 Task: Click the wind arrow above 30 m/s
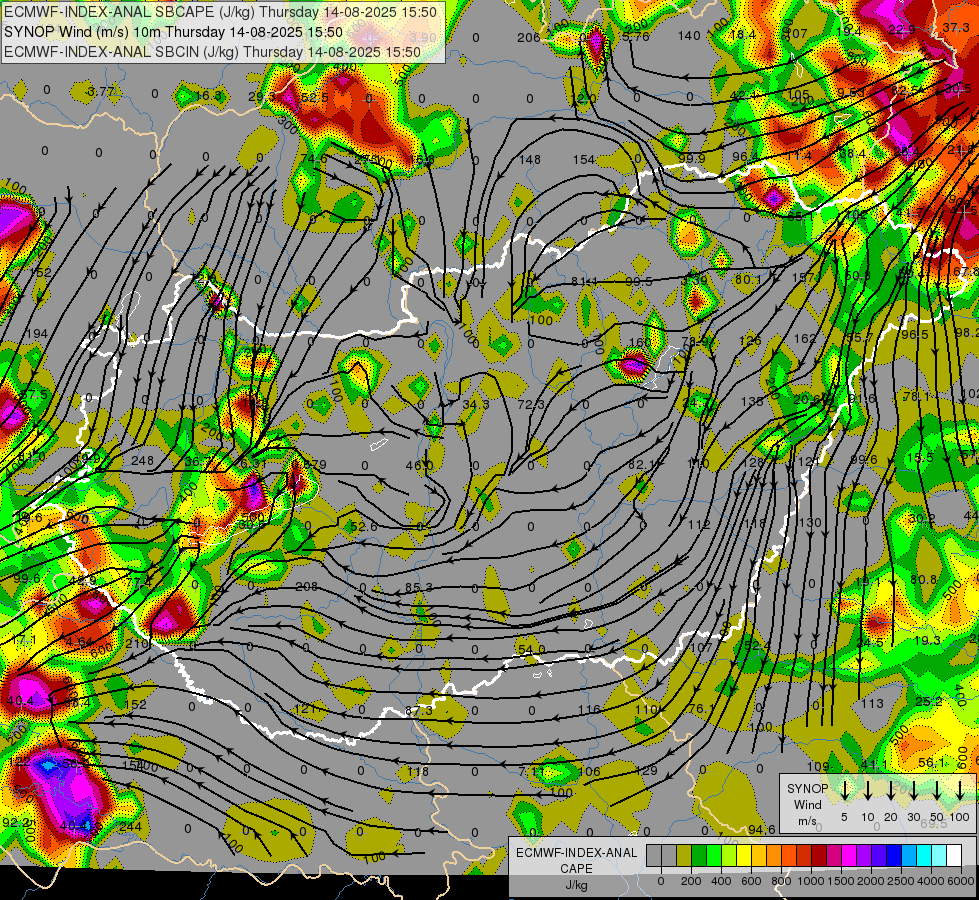pos(913,790)
